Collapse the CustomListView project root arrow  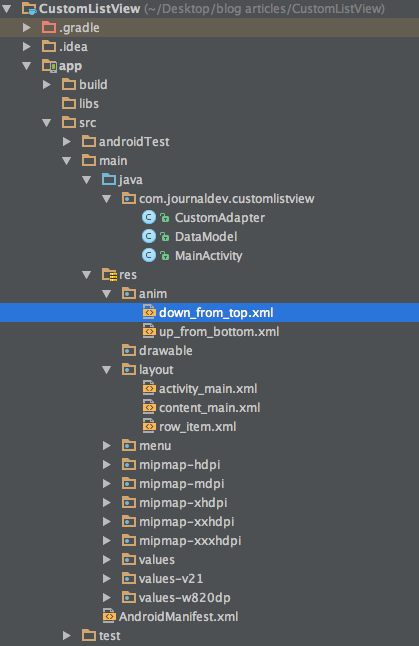pos(7,9)
